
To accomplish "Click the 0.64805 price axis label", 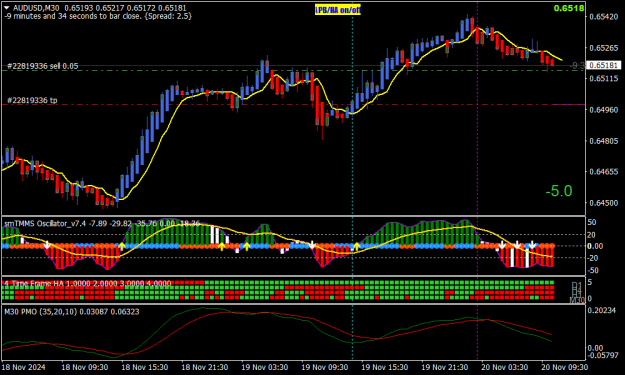I will click(604, 141).
